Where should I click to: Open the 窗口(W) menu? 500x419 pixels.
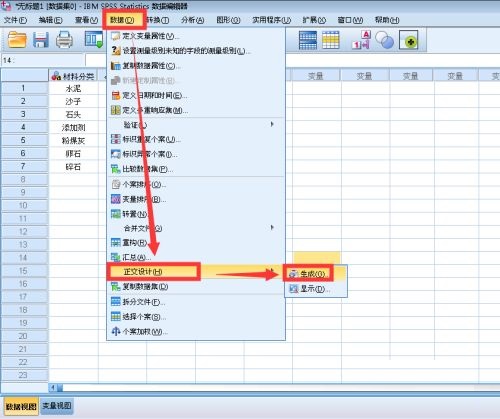click(x=350, y=20)
